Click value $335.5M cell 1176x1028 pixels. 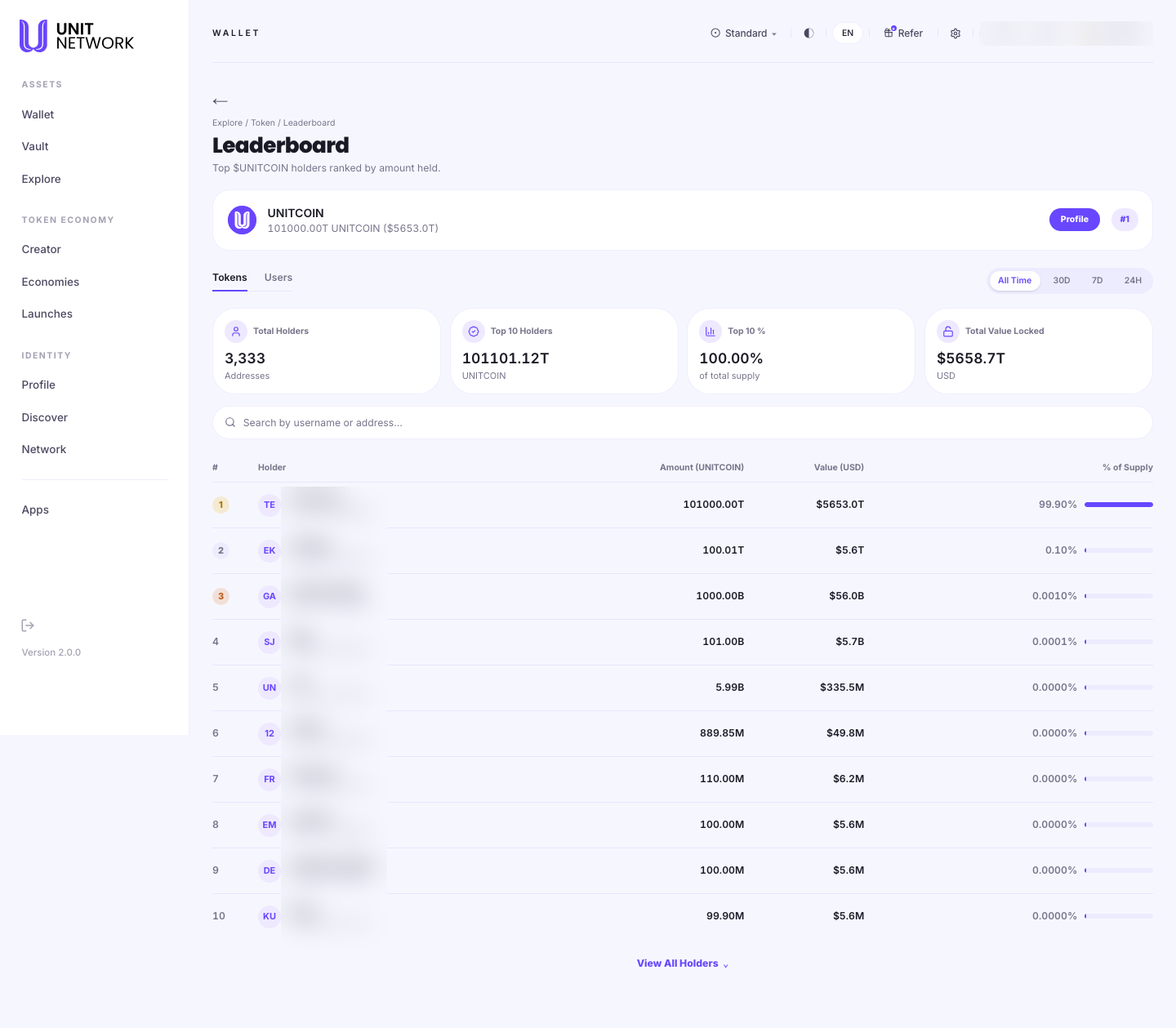click(842, 688)
